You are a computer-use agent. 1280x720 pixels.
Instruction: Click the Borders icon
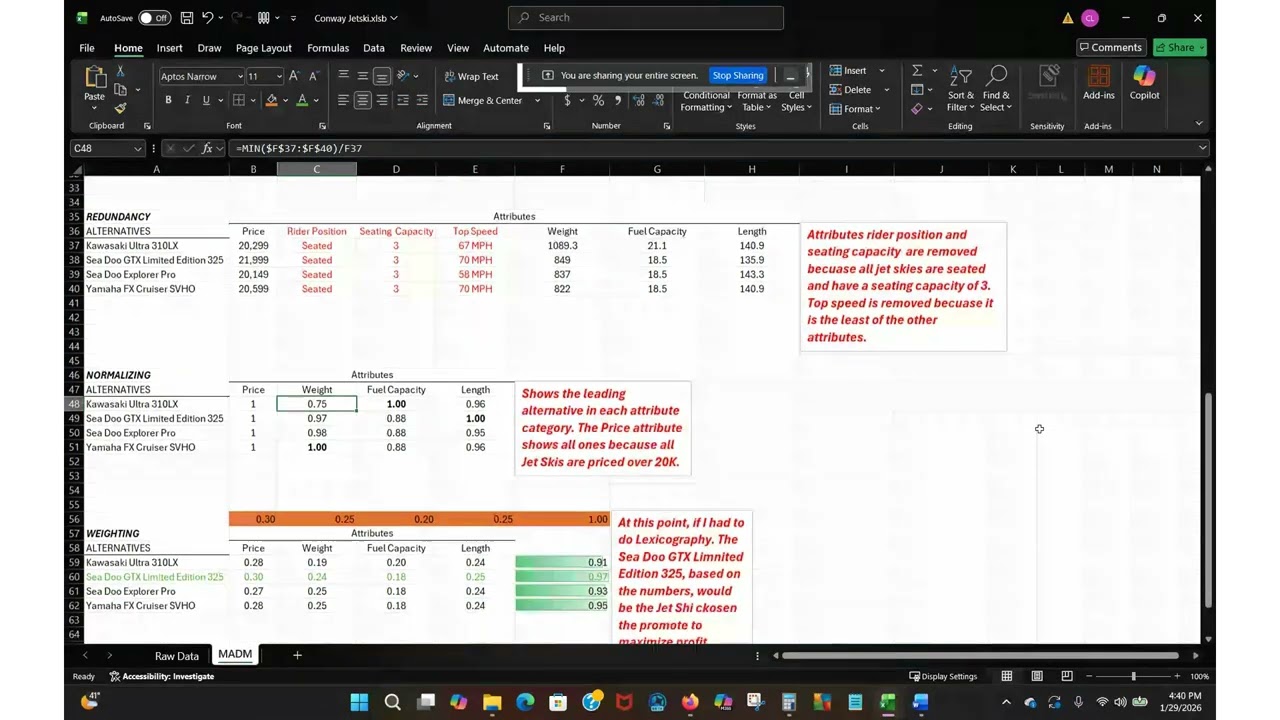coord(238,100)
